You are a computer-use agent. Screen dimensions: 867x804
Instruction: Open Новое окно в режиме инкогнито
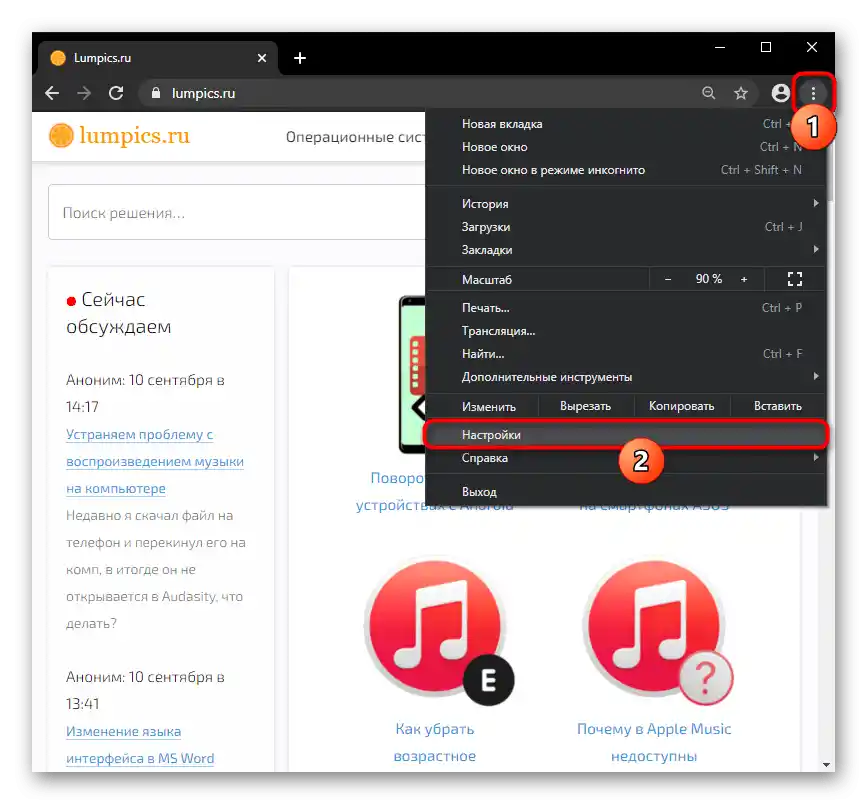[x=626, y=170]
